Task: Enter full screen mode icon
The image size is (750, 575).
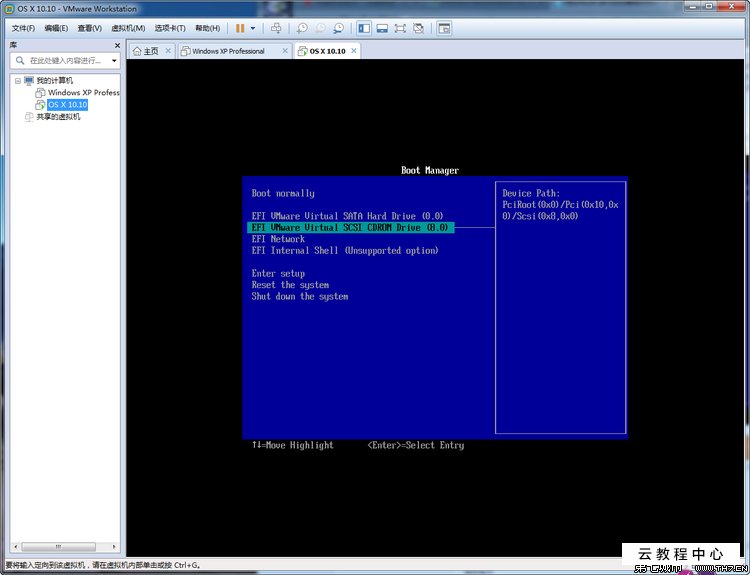Action: point(400,28)
